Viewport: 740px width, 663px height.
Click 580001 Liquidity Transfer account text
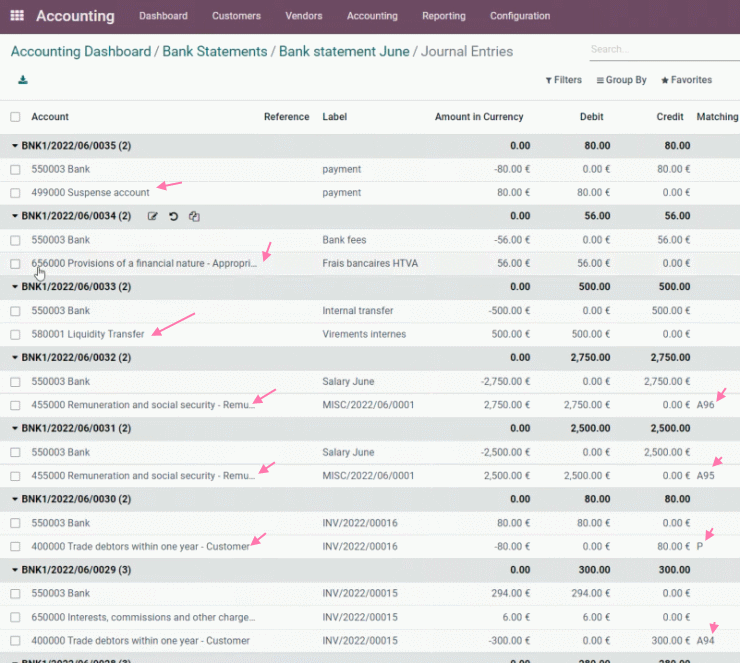88,334
